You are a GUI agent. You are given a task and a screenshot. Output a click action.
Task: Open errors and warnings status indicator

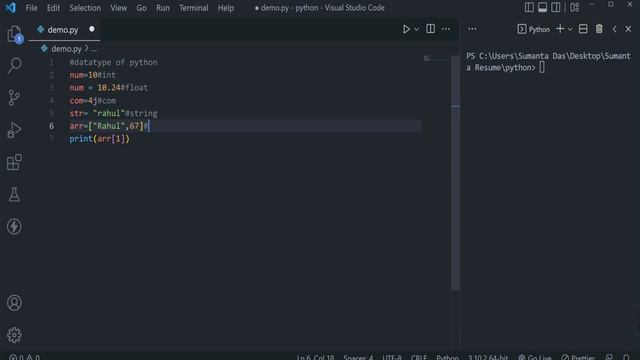(24, 357)
